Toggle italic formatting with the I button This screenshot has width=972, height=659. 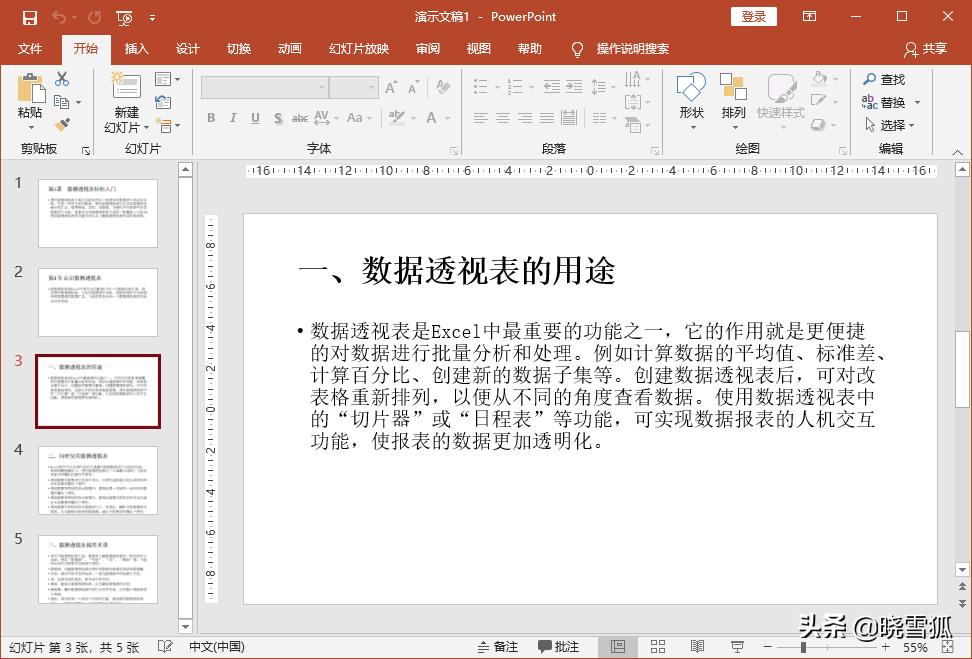tap(233, 118)
